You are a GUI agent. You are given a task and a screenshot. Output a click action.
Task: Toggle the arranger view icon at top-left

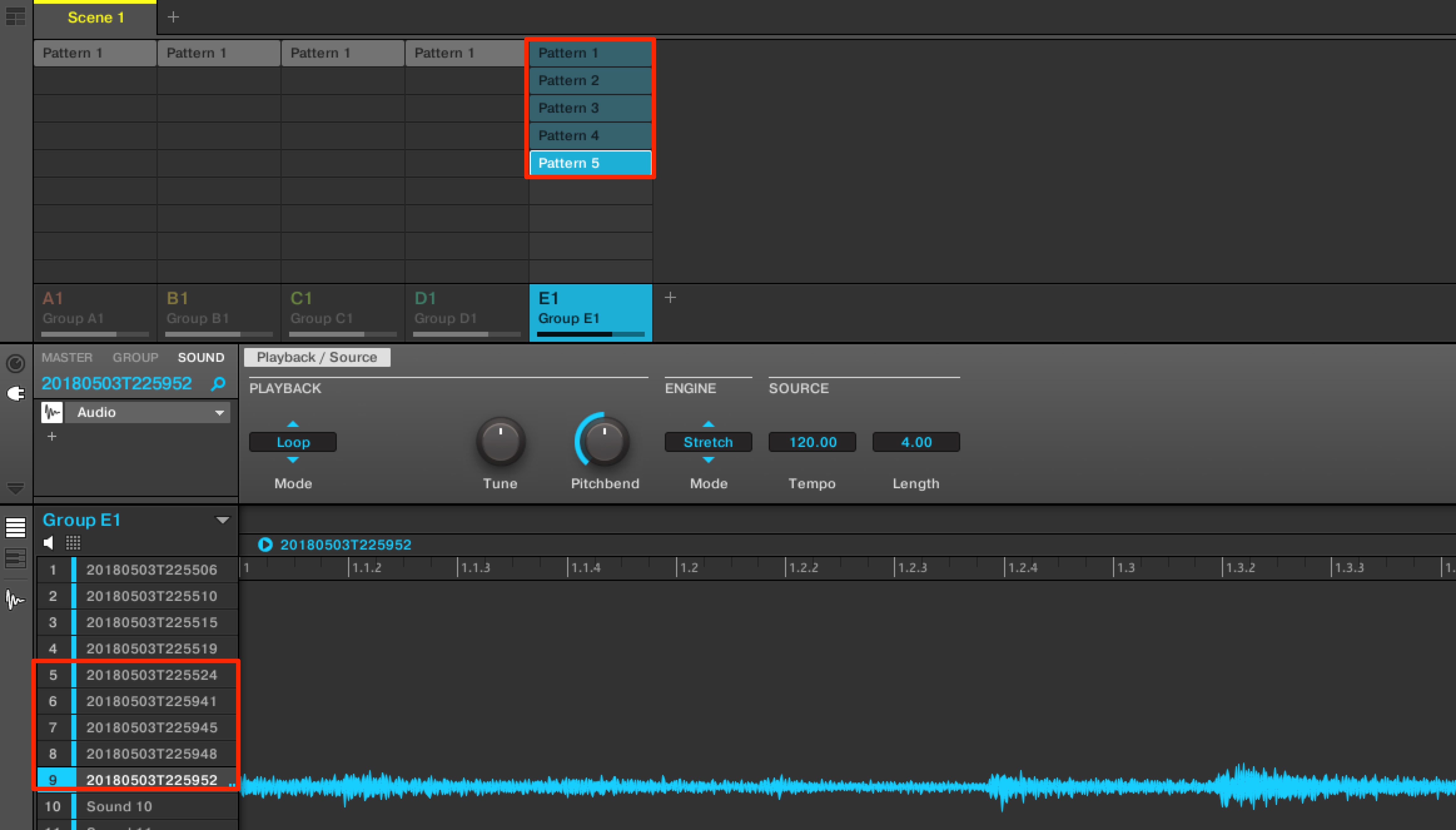pos(15,17)
